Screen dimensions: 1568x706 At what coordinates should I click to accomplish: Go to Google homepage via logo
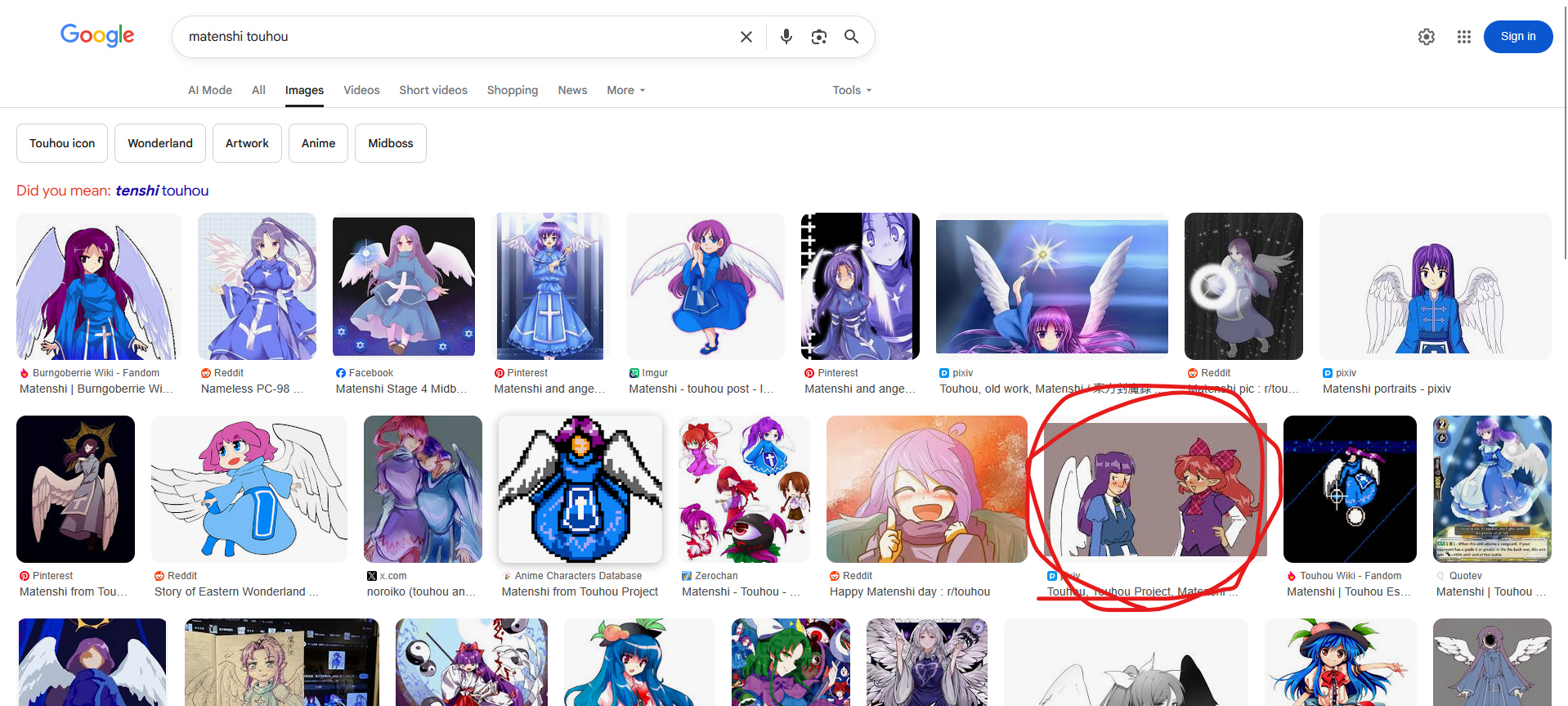97,35
